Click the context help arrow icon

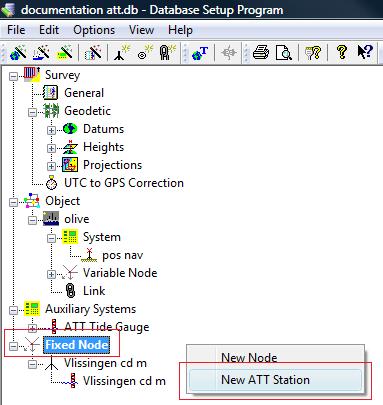point(365,53)
